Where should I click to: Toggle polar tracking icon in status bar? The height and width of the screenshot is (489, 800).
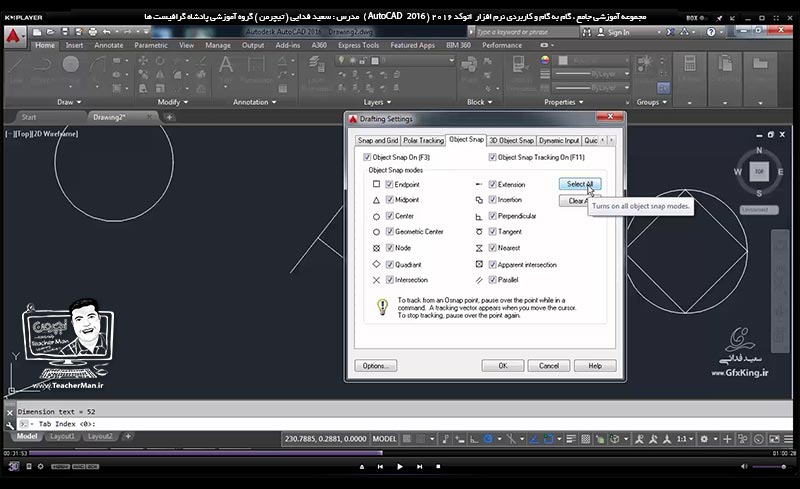tap(488, 439)
